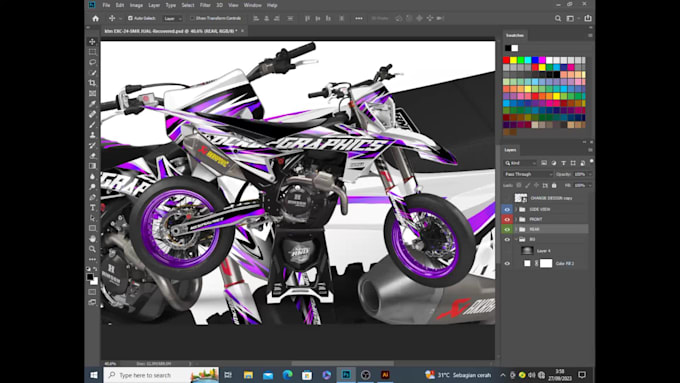This screenshot has height=383, width=680.
Task: Toggle visibility of BG group
Action: [507, 239]
